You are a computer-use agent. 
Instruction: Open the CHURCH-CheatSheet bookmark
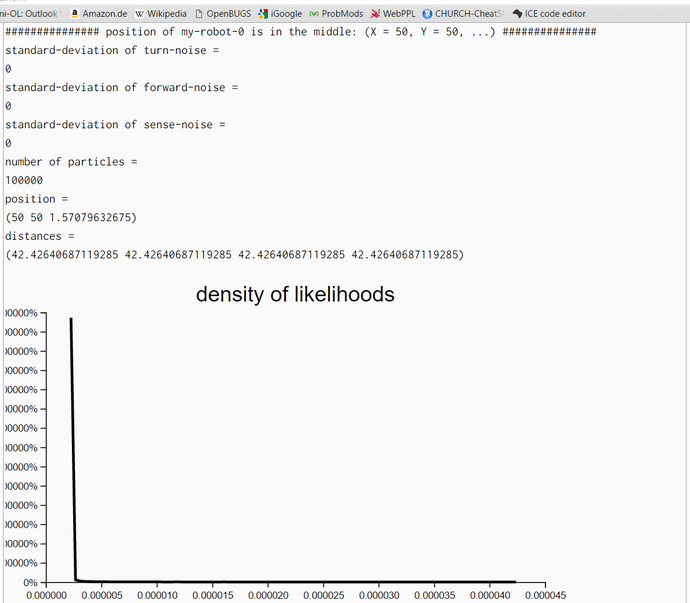click(463, 14)
